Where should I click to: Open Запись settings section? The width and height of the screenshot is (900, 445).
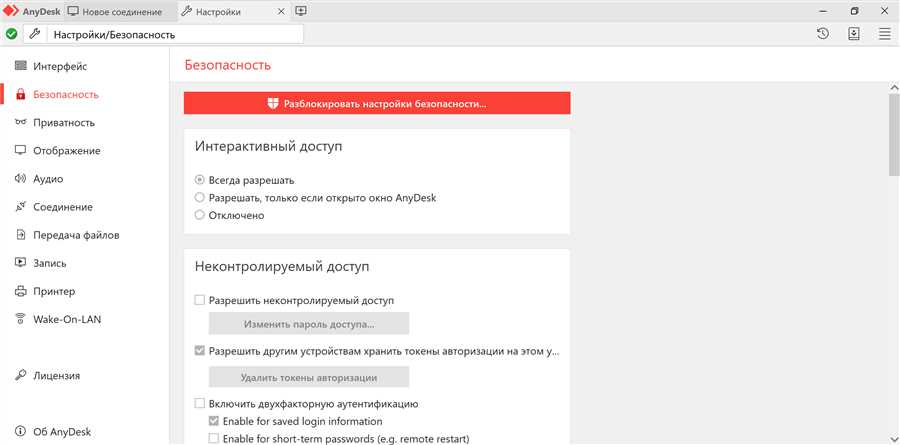[50, 263]
